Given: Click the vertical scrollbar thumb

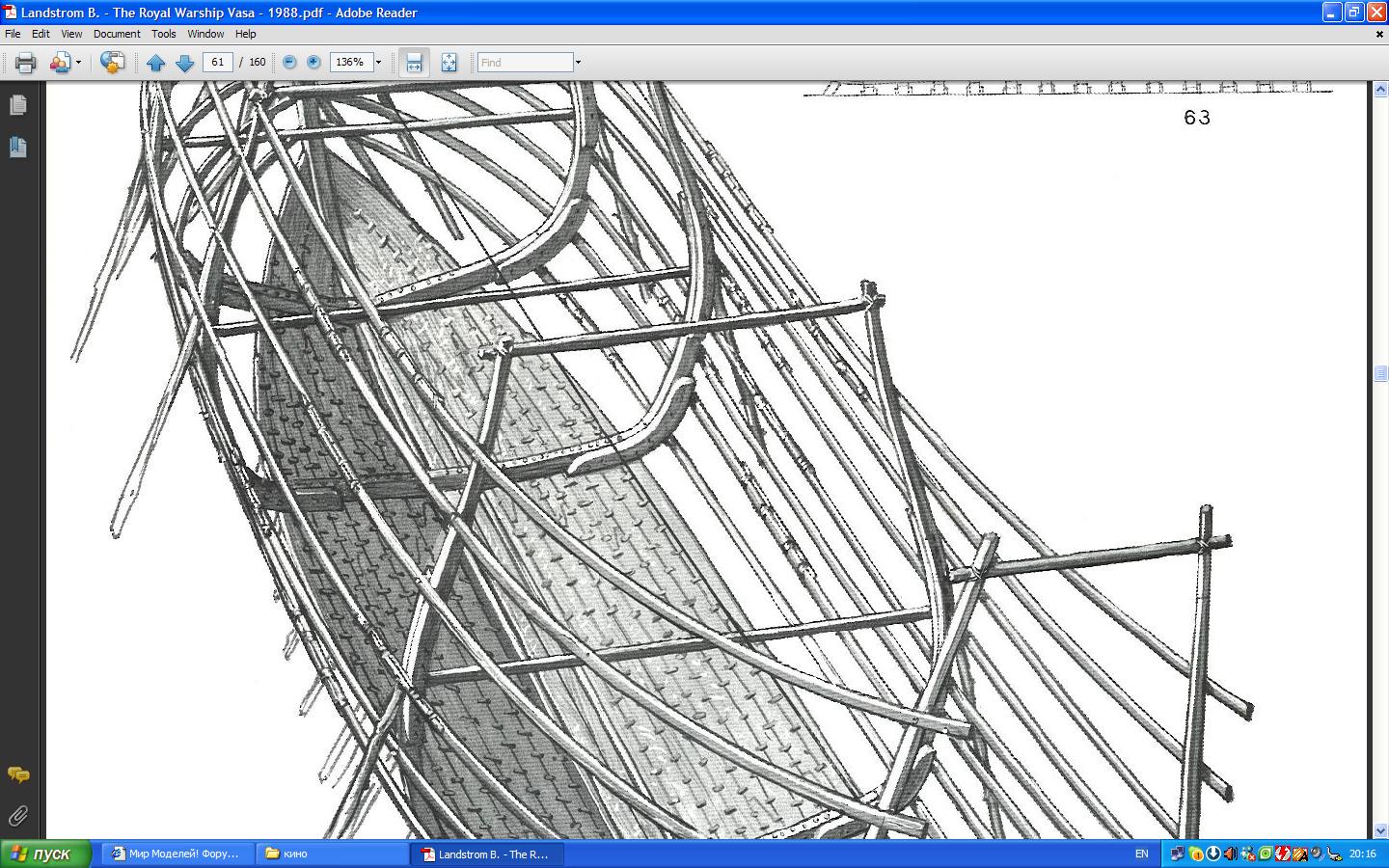Looking at the screenshot, I should coord(1380,373).
